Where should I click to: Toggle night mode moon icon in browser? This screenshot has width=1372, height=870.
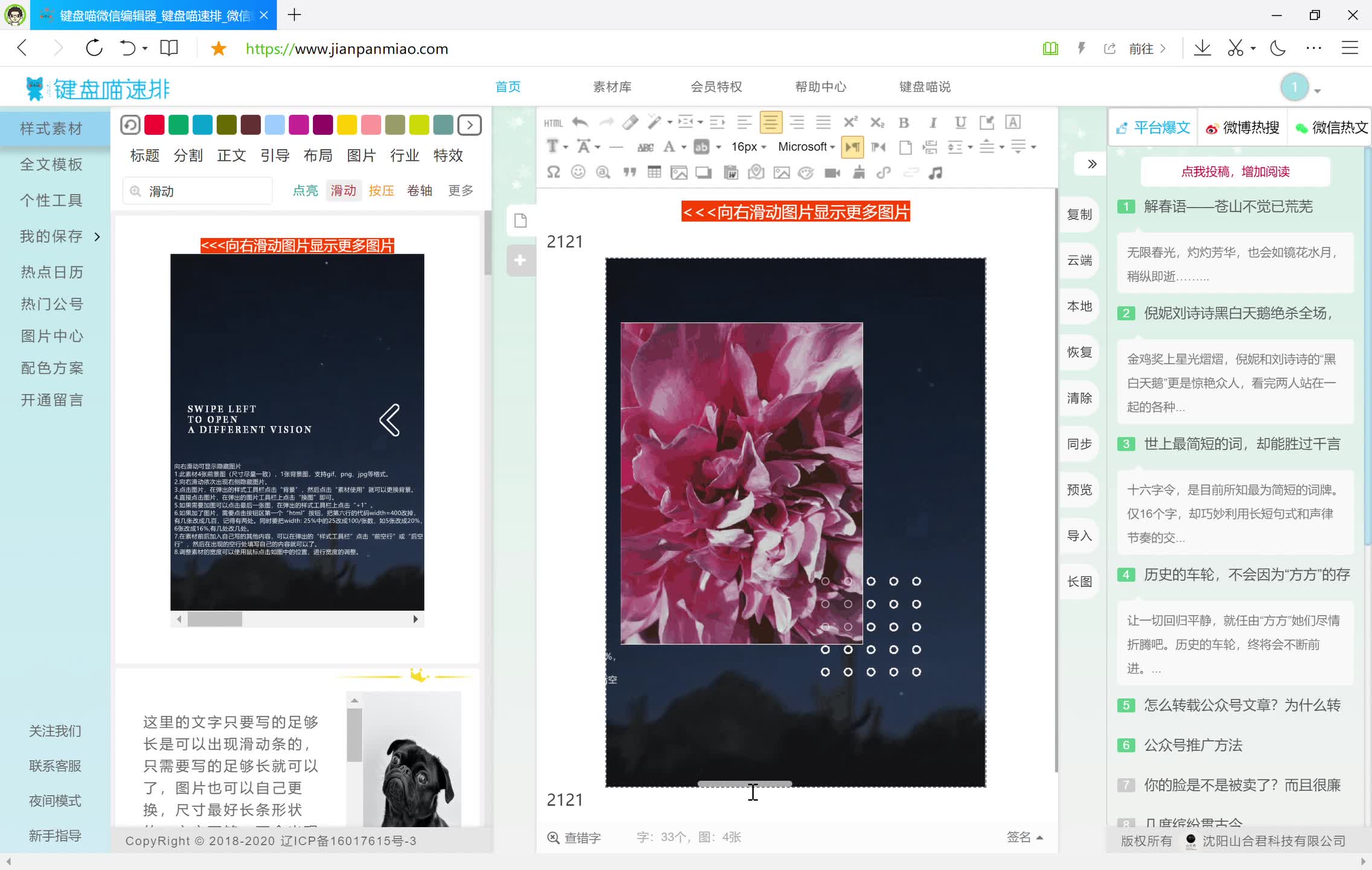(x=1278, y=48)
